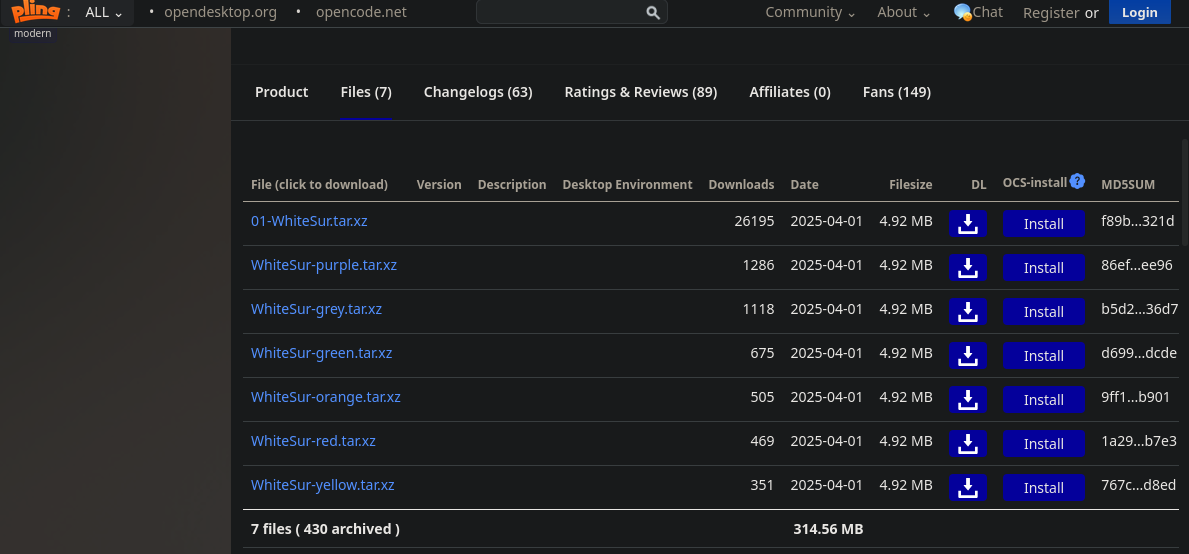Expand the ALL category dropdown
This screenshot has height=554, width=1189.
pyautogui.click(x=104, y=12)
